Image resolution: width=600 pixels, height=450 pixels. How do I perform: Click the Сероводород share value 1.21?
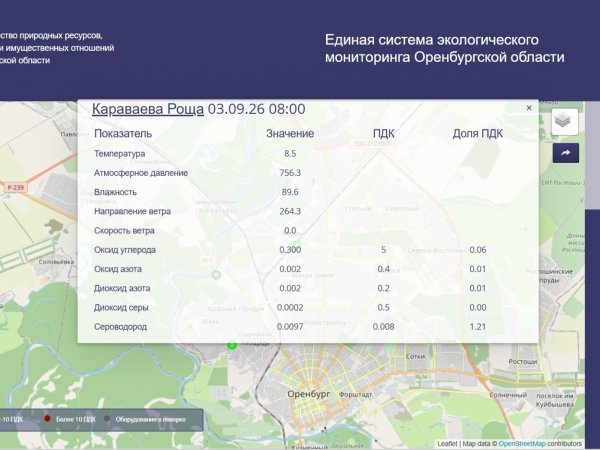point(478,327)
